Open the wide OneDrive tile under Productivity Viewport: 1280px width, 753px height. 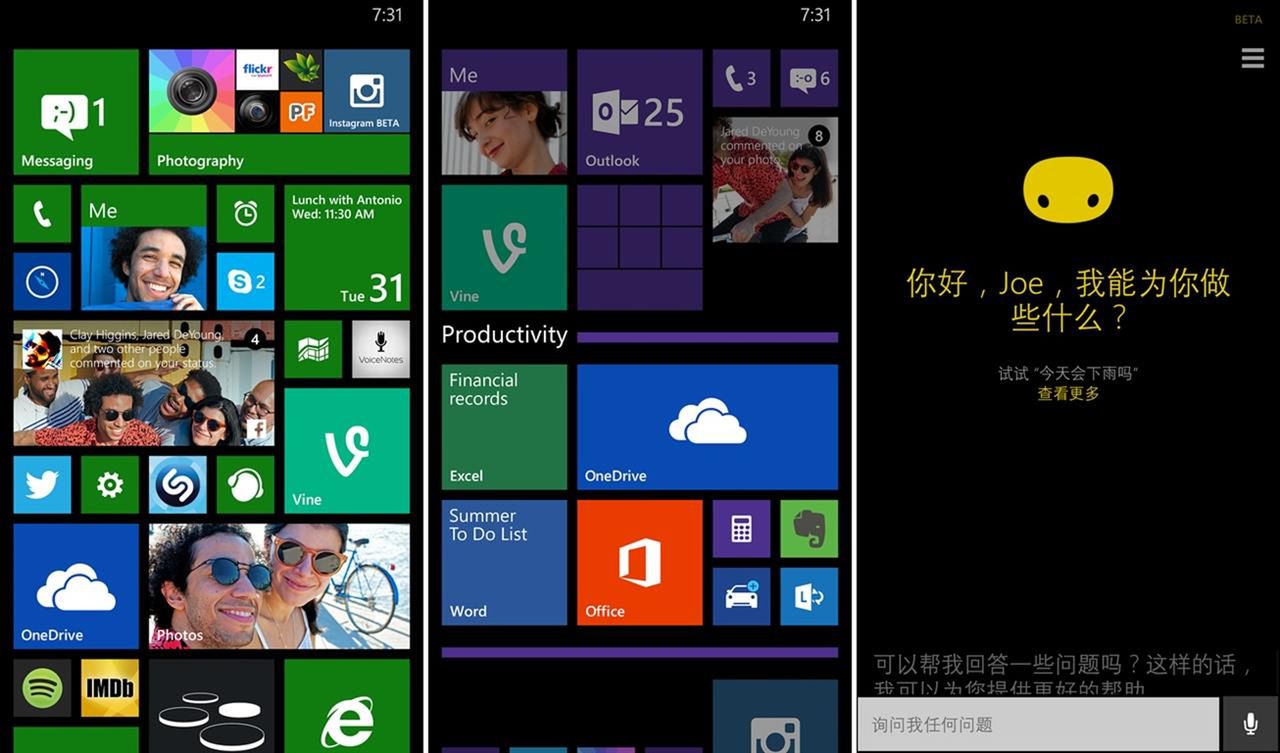point(707,427)
